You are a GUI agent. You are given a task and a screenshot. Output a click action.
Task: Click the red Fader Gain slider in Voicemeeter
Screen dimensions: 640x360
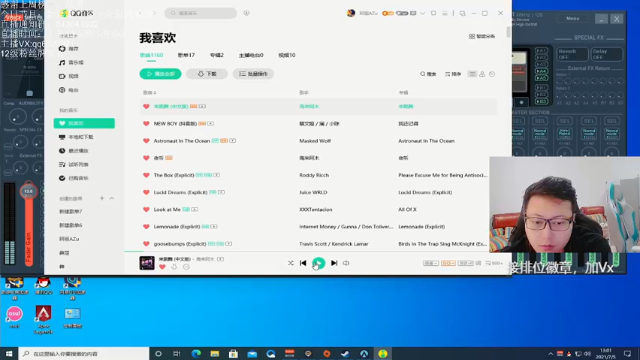pos(29,224)
